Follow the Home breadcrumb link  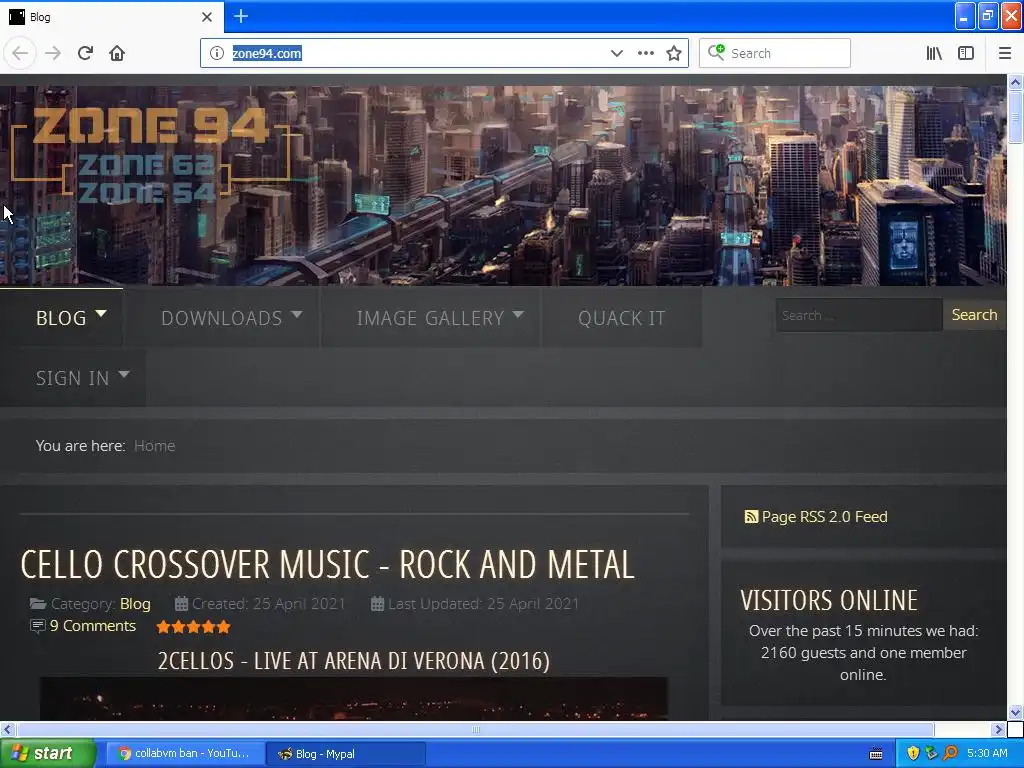coord(154,445)
